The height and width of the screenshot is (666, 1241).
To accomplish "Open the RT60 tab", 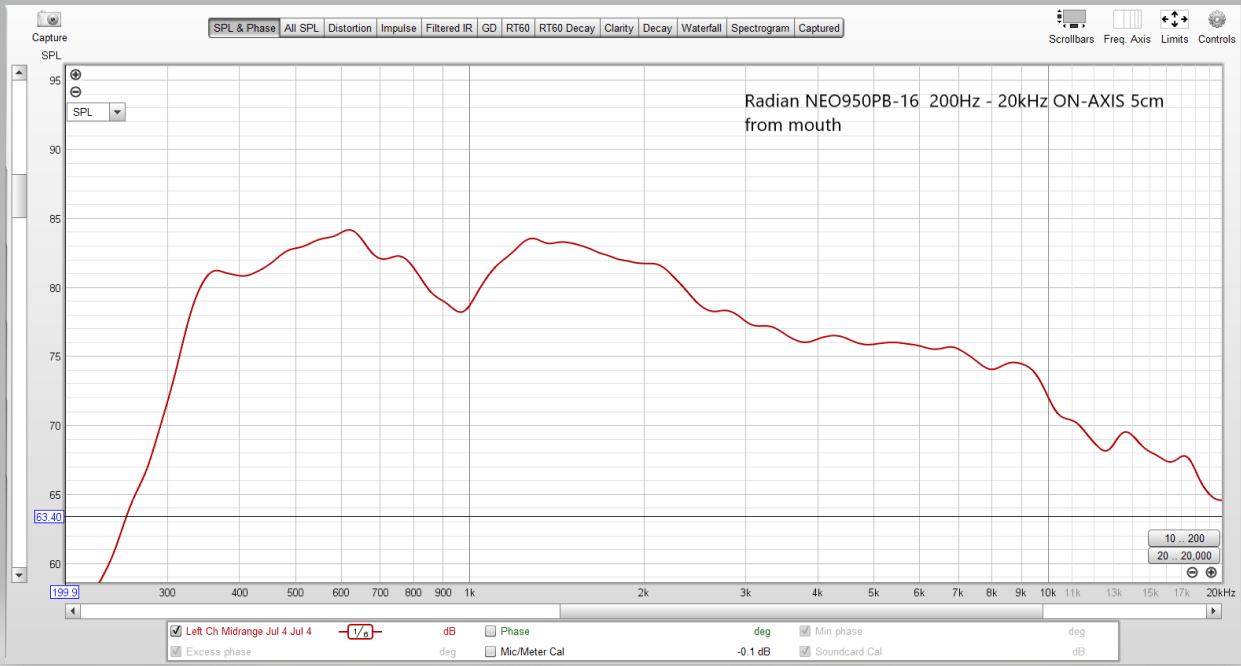I will click(x=518, y=28).
